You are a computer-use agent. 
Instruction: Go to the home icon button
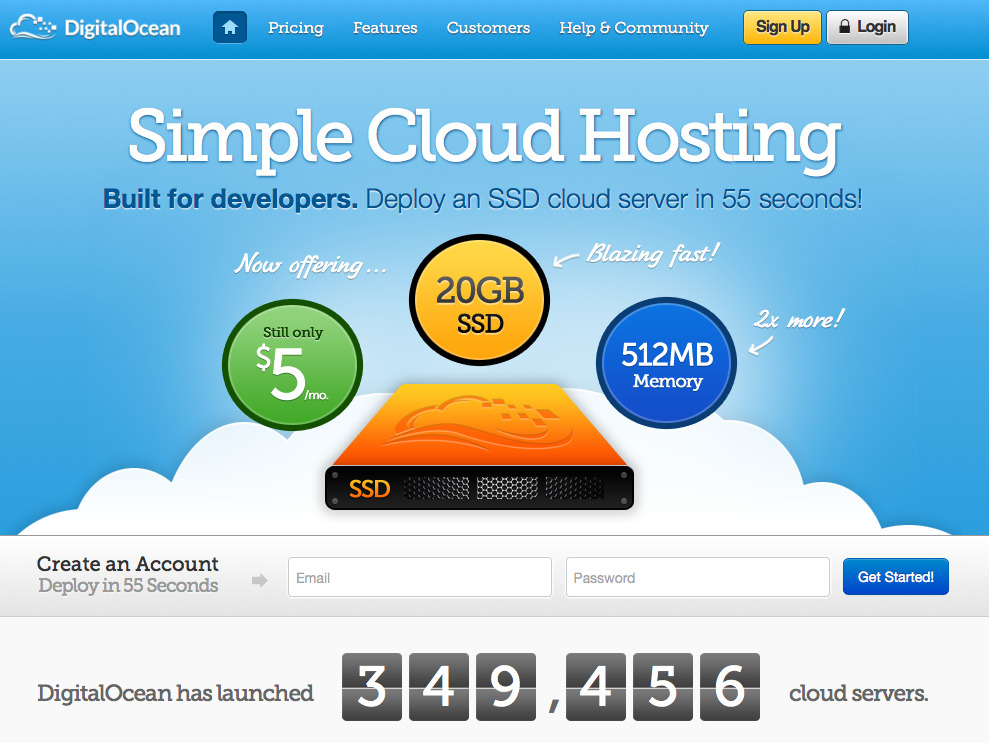[230, 27]
